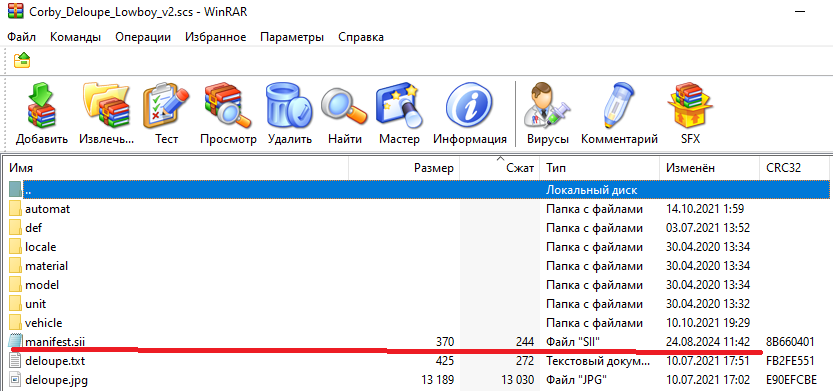
Task: Click date 03.07.2021 13:52
Action: pyautogui.click(x=708, y=228)
